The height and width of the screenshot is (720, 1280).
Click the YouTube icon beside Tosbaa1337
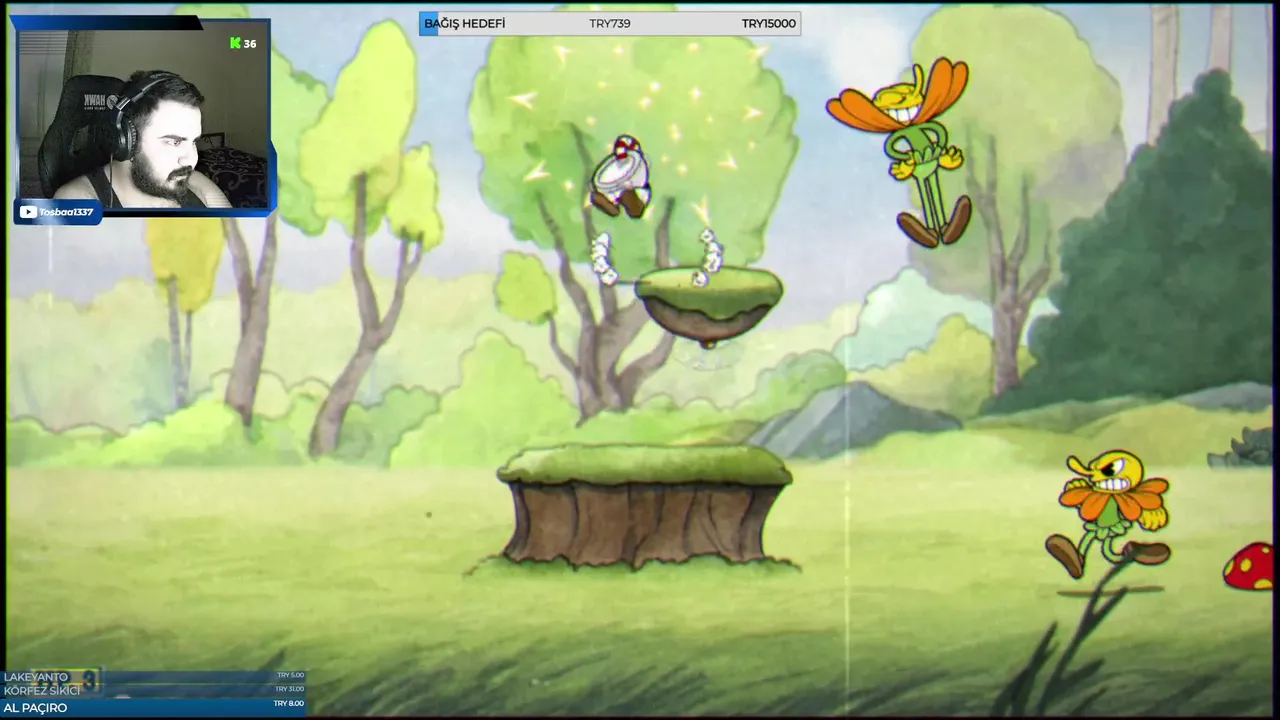(28, 212)
